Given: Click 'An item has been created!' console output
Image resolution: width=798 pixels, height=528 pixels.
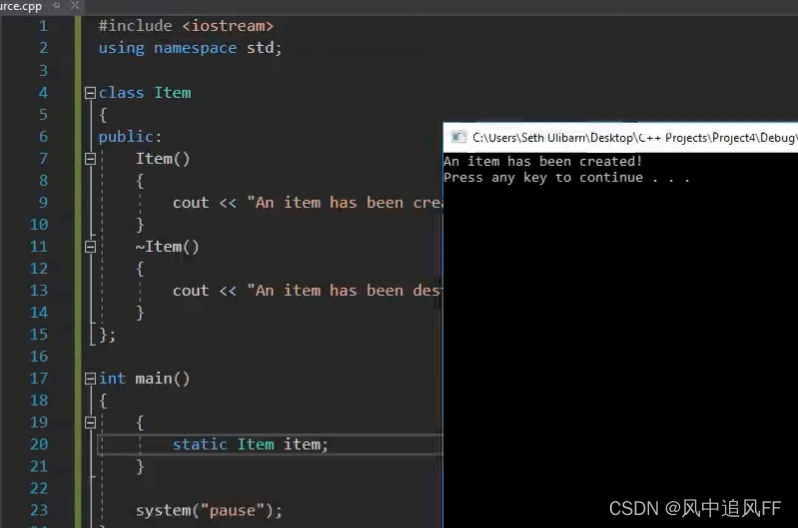Looking at the screenshot, I should 543,161.
